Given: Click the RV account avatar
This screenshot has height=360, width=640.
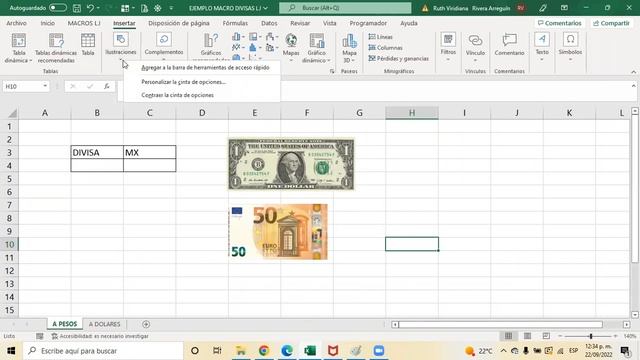Looking at the screenshot, I should (x=521, y=8).
